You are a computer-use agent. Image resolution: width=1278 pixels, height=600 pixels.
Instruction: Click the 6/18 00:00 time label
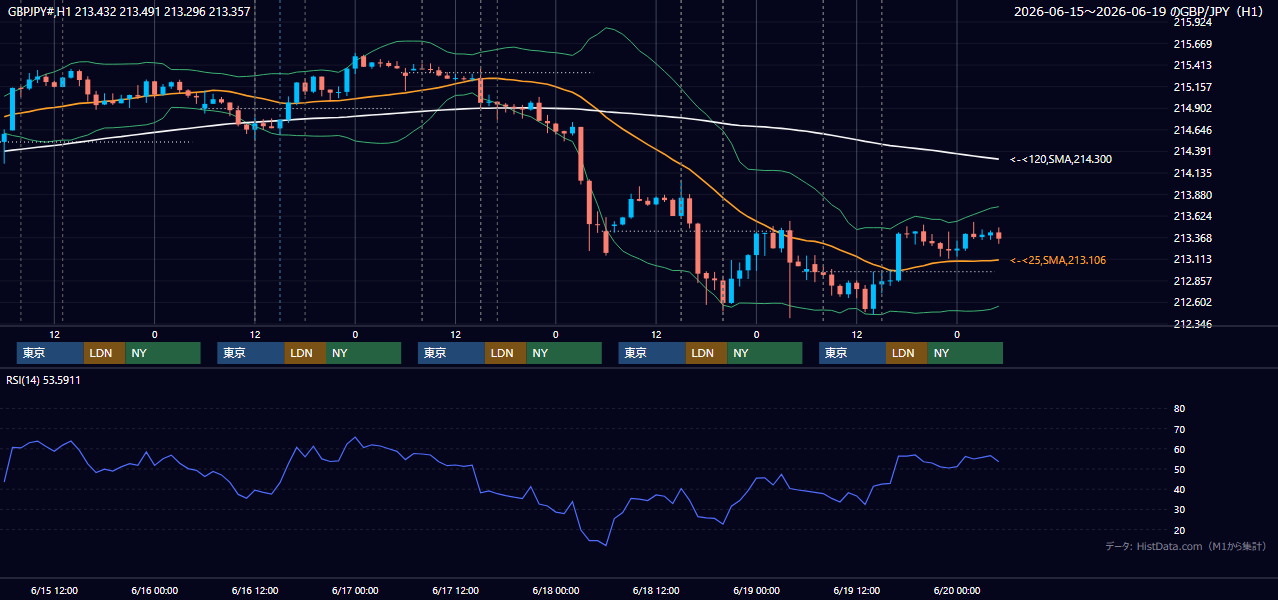(556, 591)
